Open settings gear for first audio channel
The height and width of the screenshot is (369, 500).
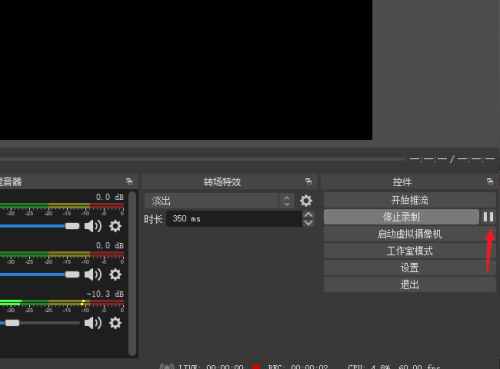tap(115, 226)
